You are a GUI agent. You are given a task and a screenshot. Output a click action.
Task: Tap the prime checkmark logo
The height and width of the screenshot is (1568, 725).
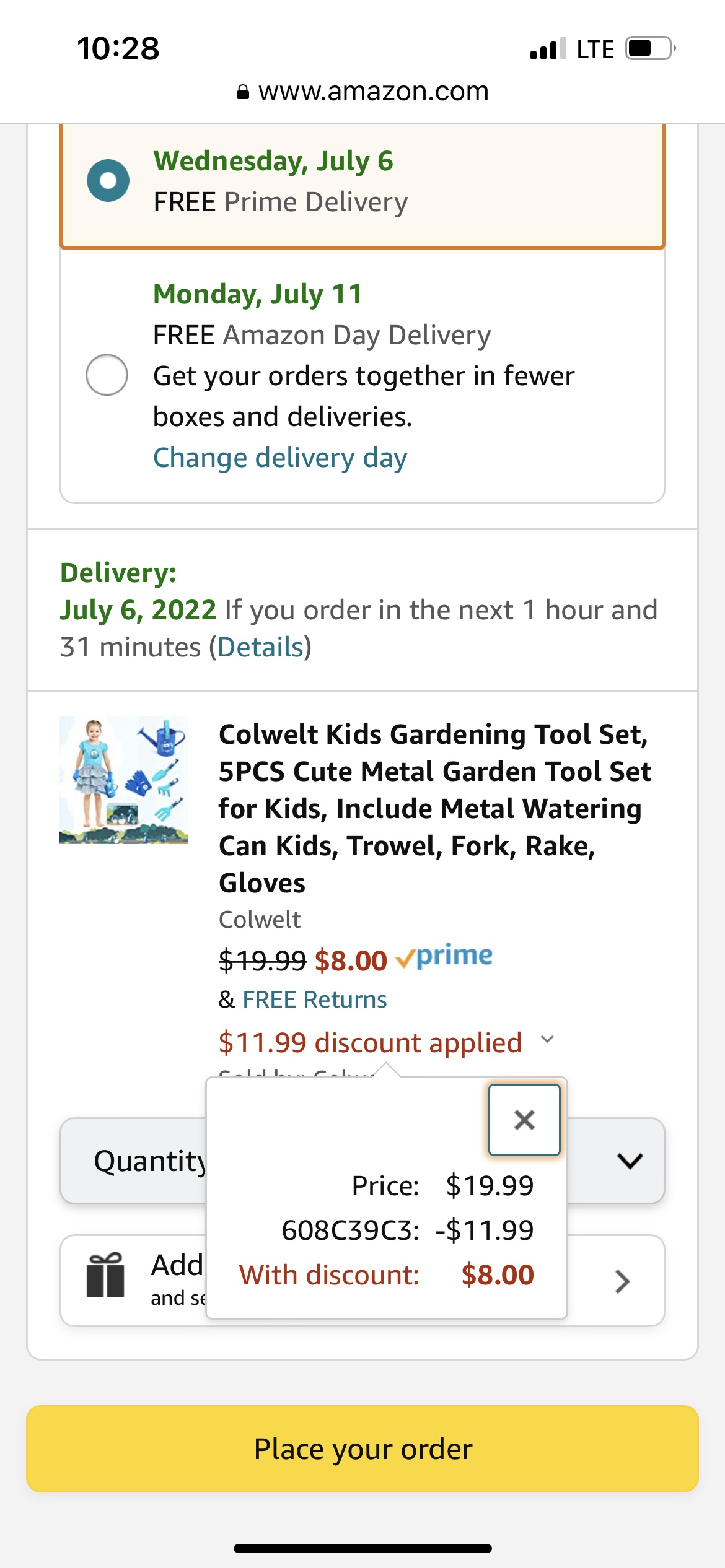click(x=444, y=957)
